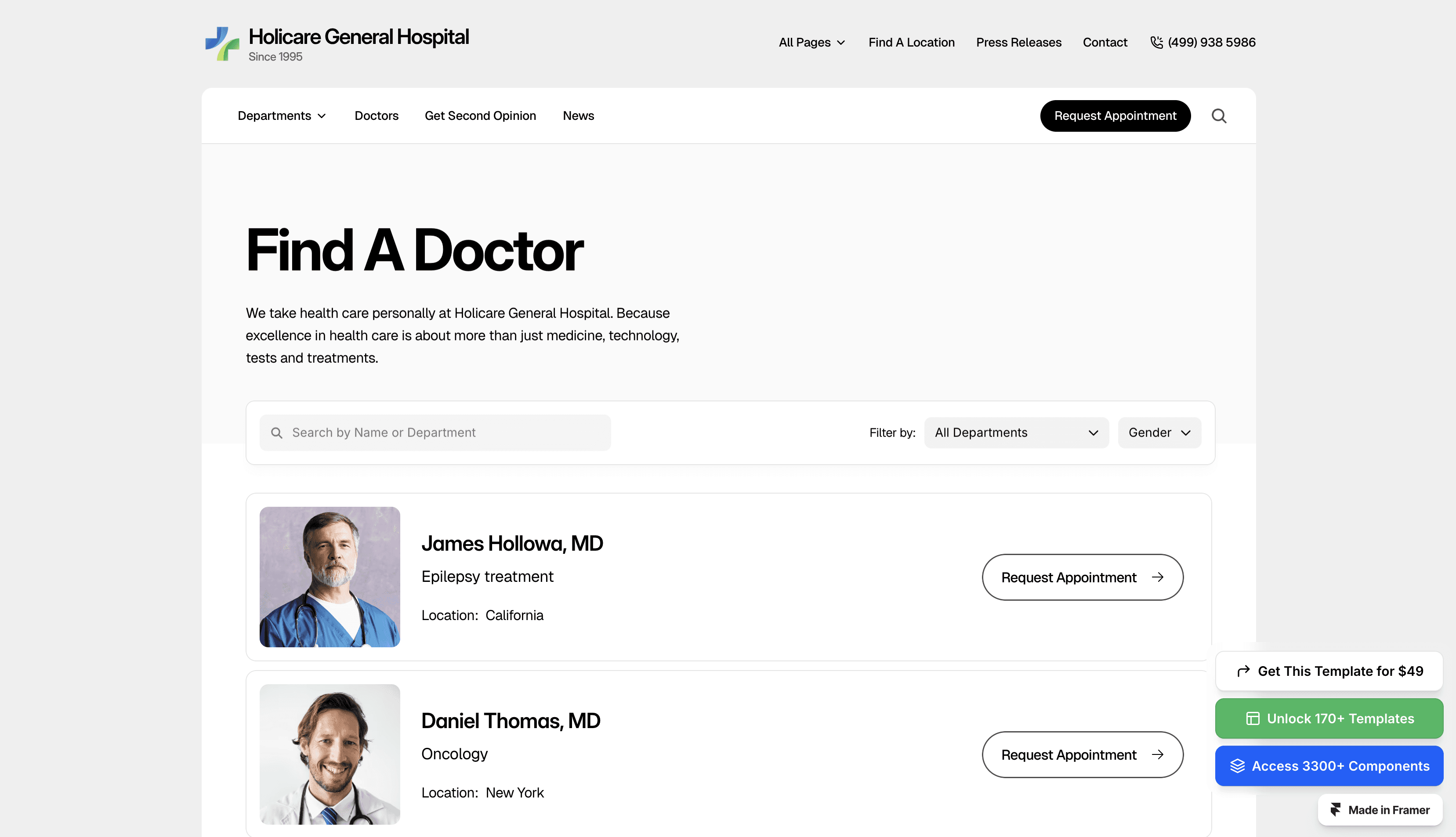Viewport: 1456px width, 837px height.
Task: Open the All Departments filter dropdown
Action: coord(1016,432)
